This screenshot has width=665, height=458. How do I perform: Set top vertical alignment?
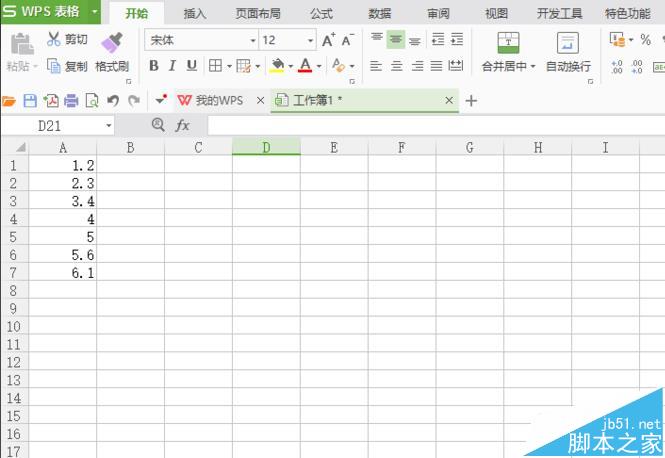[x=377, y=39]
